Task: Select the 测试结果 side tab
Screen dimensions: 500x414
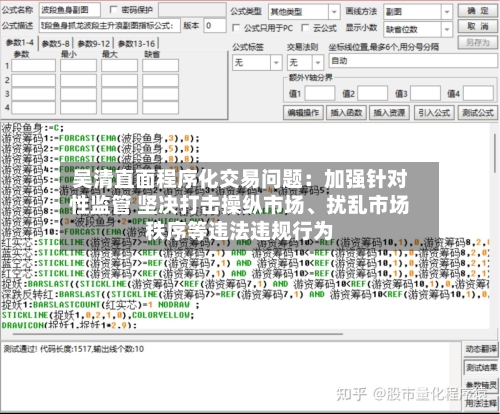Action: point(481,367)
